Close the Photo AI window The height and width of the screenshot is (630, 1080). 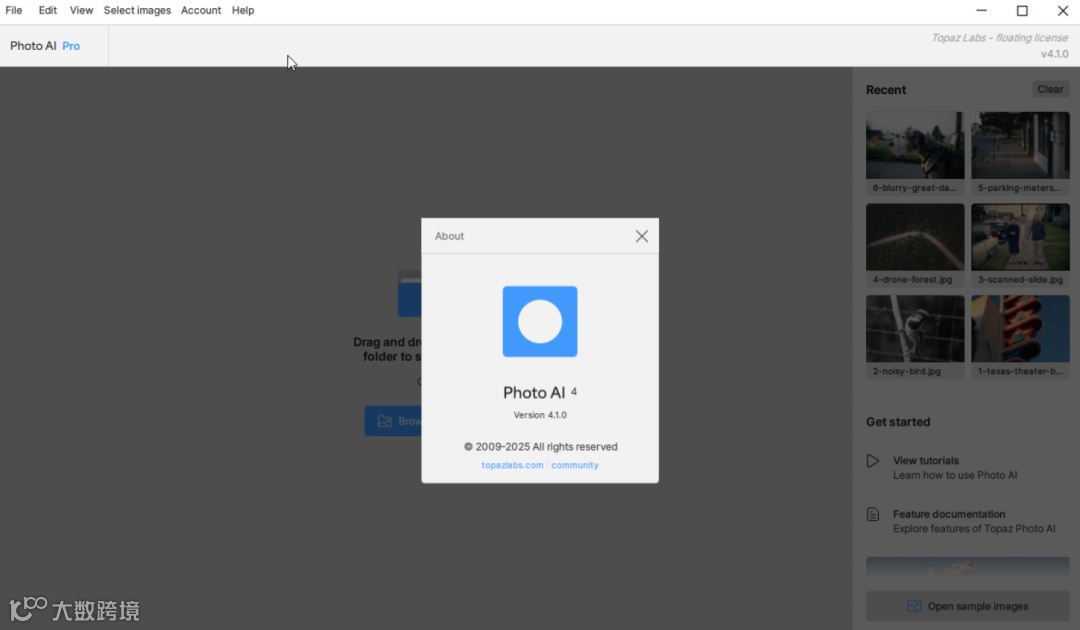point(1063,10)
